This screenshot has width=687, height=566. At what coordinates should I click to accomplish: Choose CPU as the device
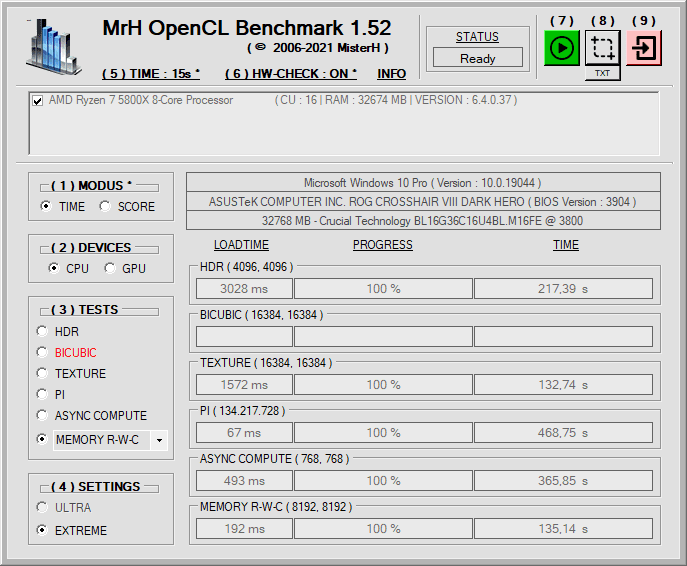[53, 268]
